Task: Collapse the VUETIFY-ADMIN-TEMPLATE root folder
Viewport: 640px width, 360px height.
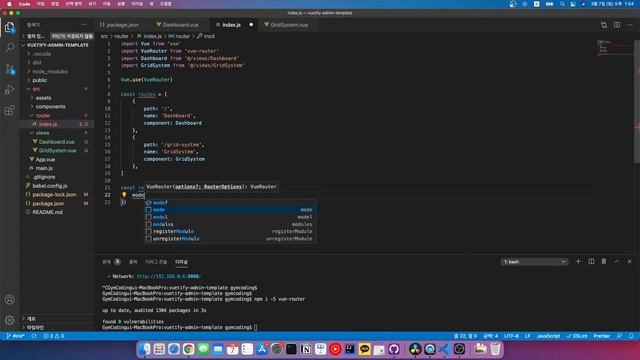Action: click(x=57, y=45)
